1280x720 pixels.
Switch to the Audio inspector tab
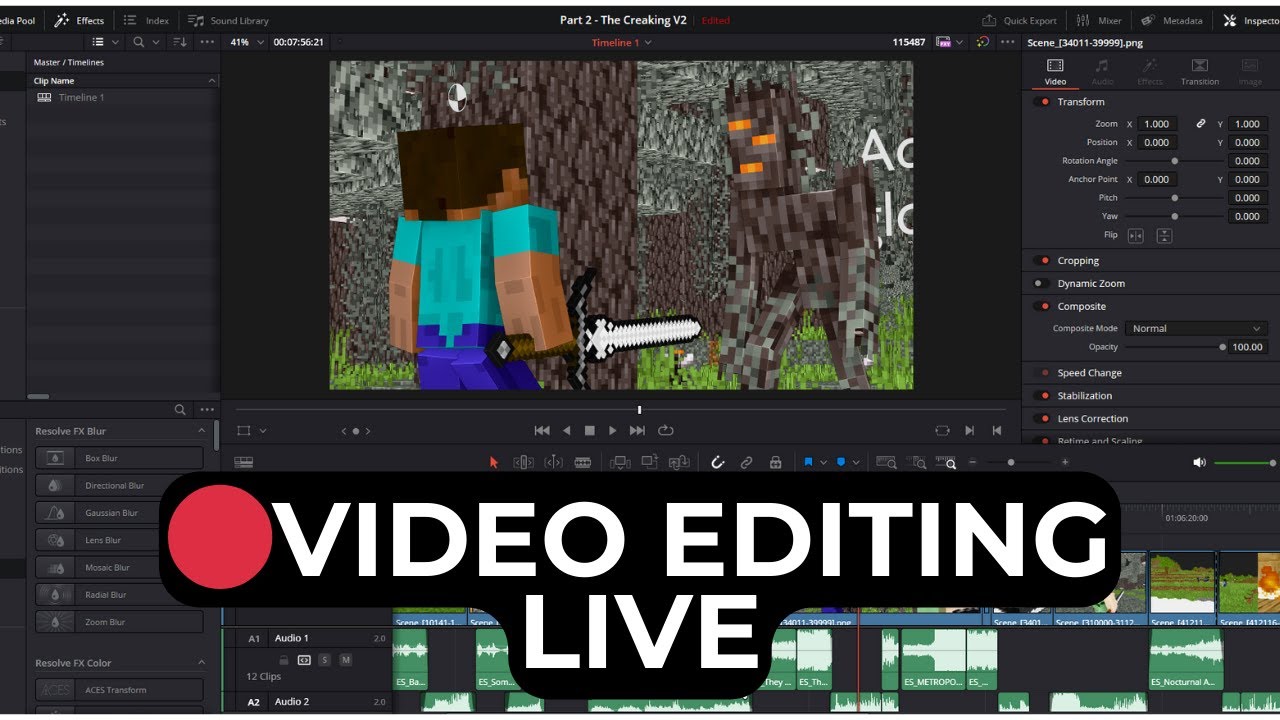pyautogui.click(x=1102, y=72)
